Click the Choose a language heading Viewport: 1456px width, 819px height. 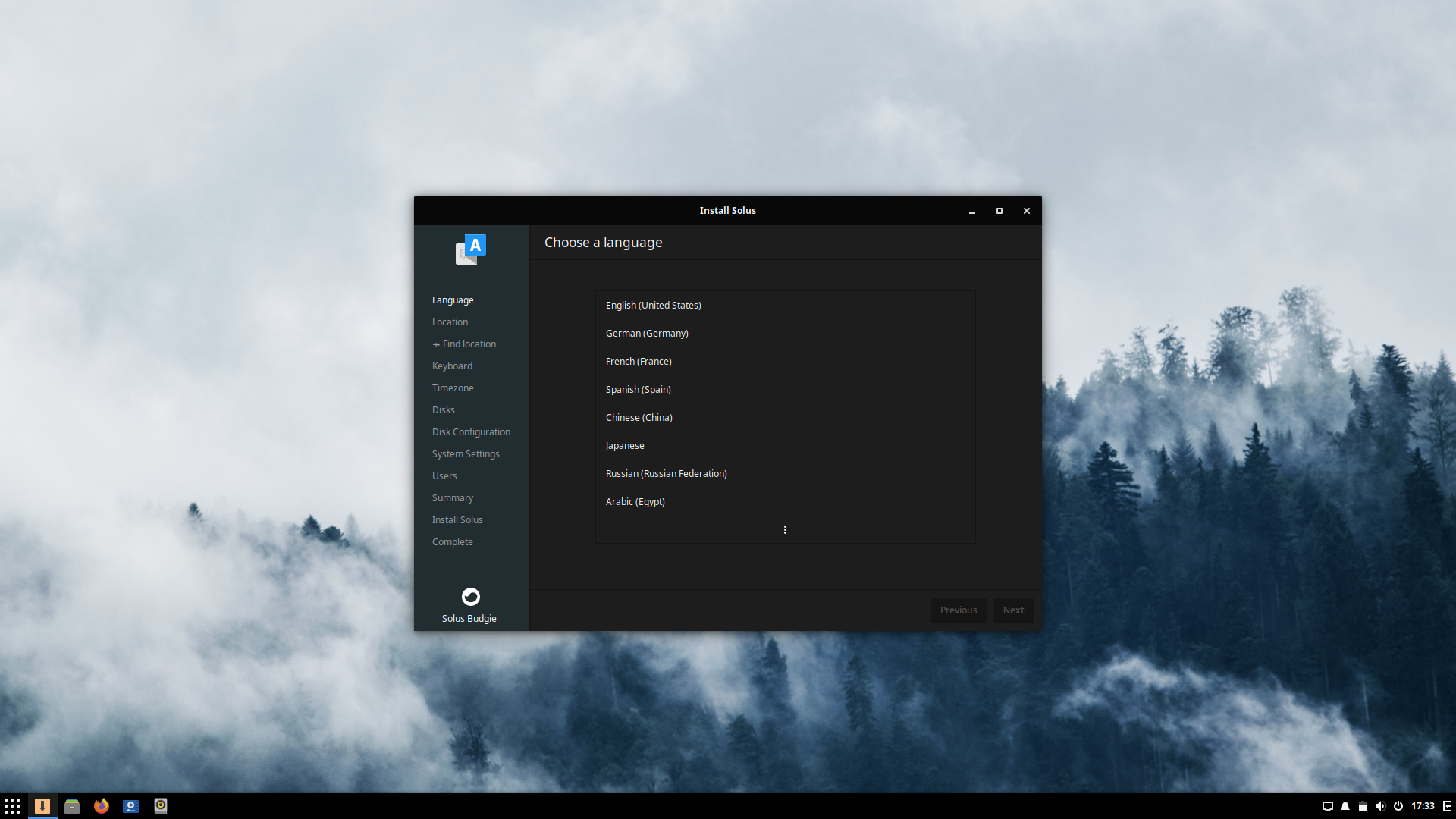603,243
